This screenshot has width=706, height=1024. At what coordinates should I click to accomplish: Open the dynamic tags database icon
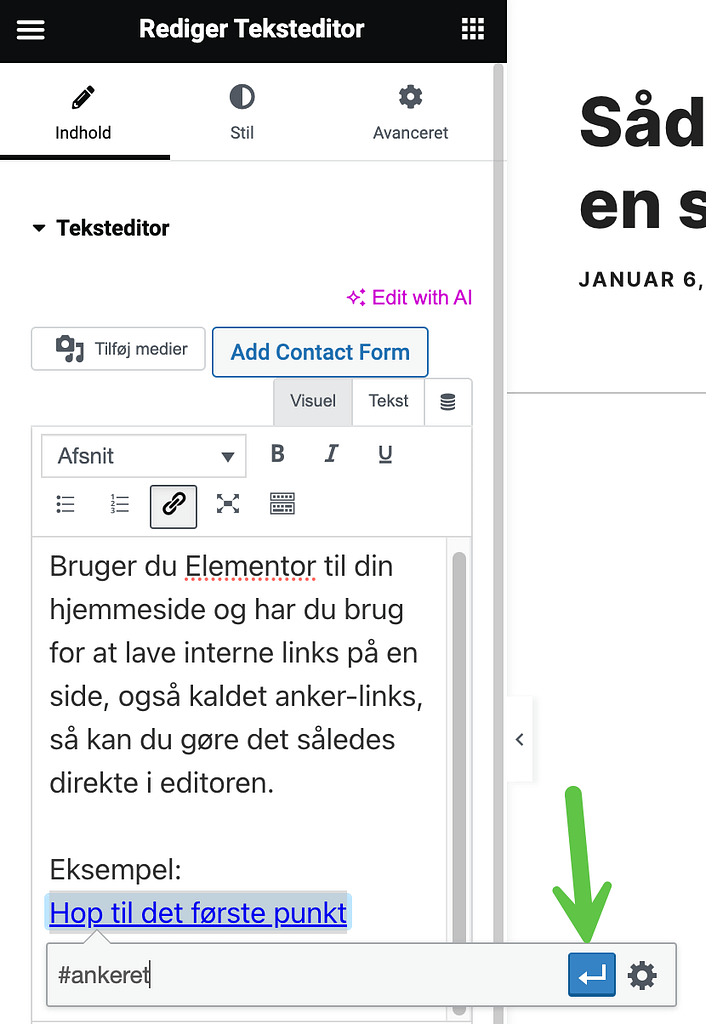click(x=448, y=402)
